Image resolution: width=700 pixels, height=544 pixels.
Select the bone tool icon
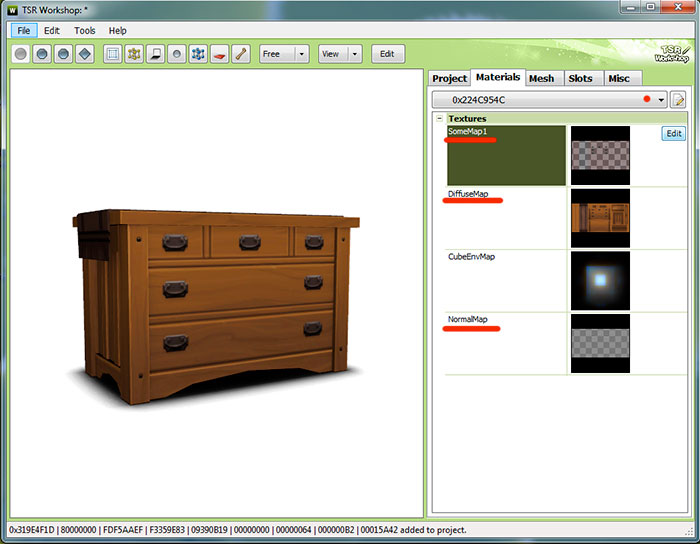[x=241, y=54]
